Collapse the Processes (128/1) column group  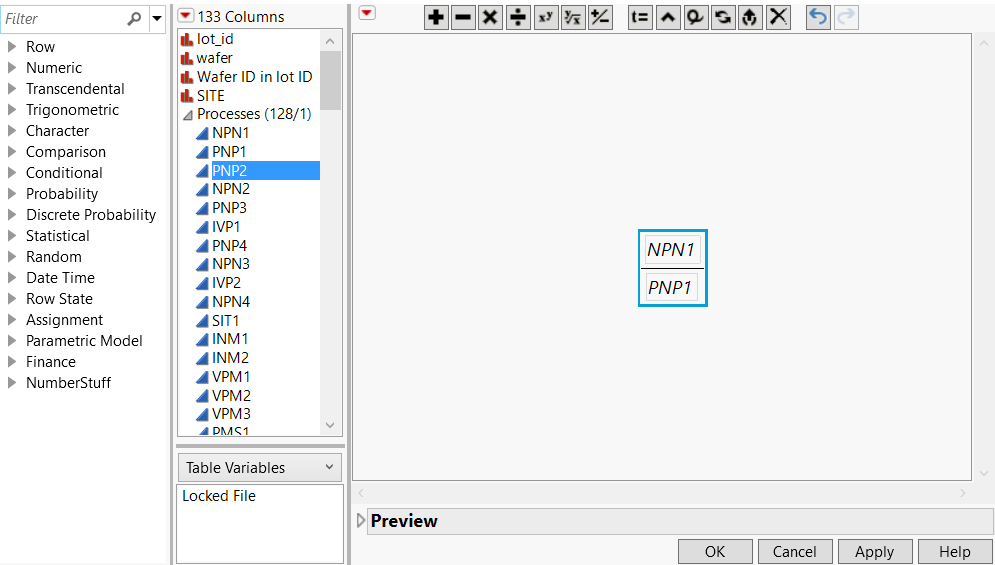188,116
